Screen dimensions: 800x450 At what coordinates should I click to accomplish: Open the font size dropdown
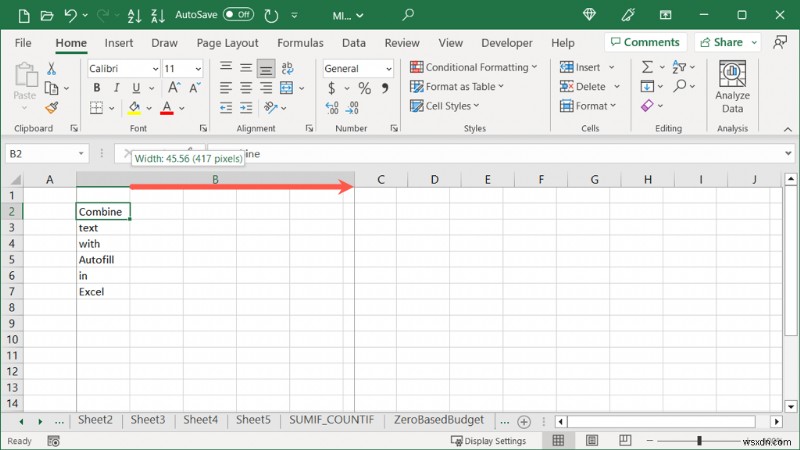click(198, 68)
